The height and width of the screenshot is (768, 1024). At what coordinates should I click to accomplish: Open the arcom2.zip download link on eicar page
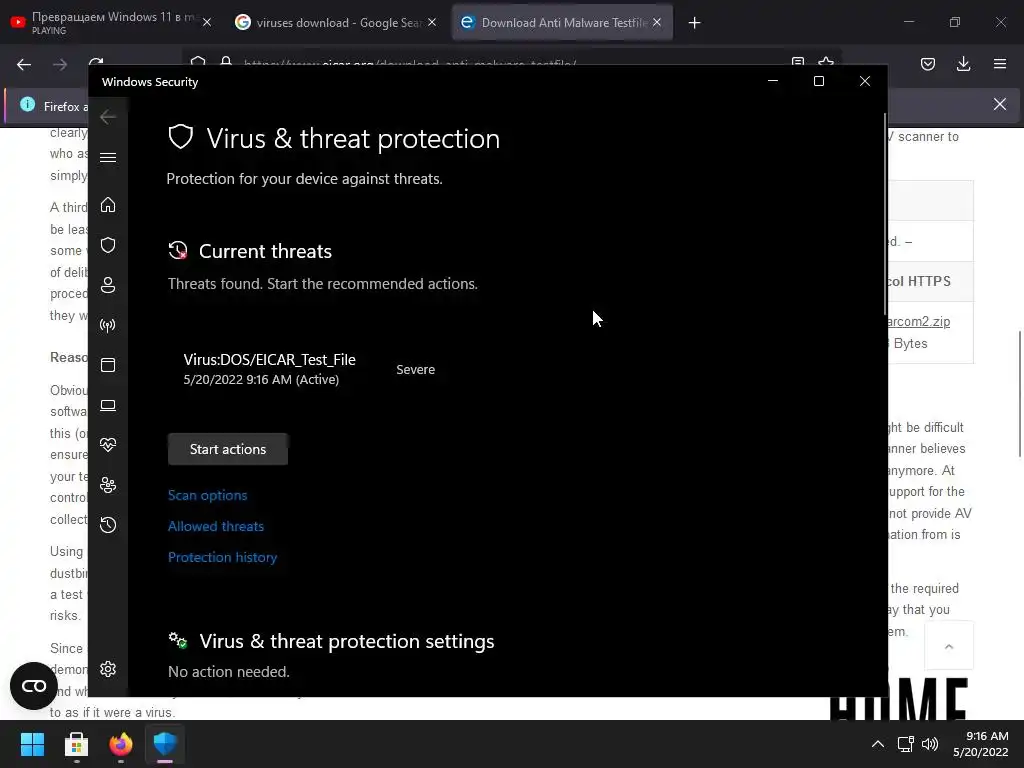(919, 321)
